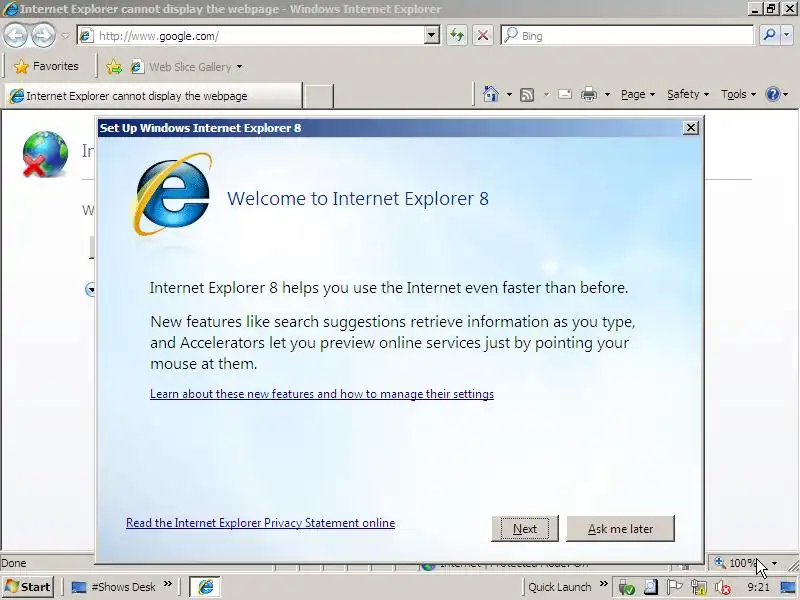Open the Safety menu
This screenshot has width=800, height=600.
click(688, 94)
